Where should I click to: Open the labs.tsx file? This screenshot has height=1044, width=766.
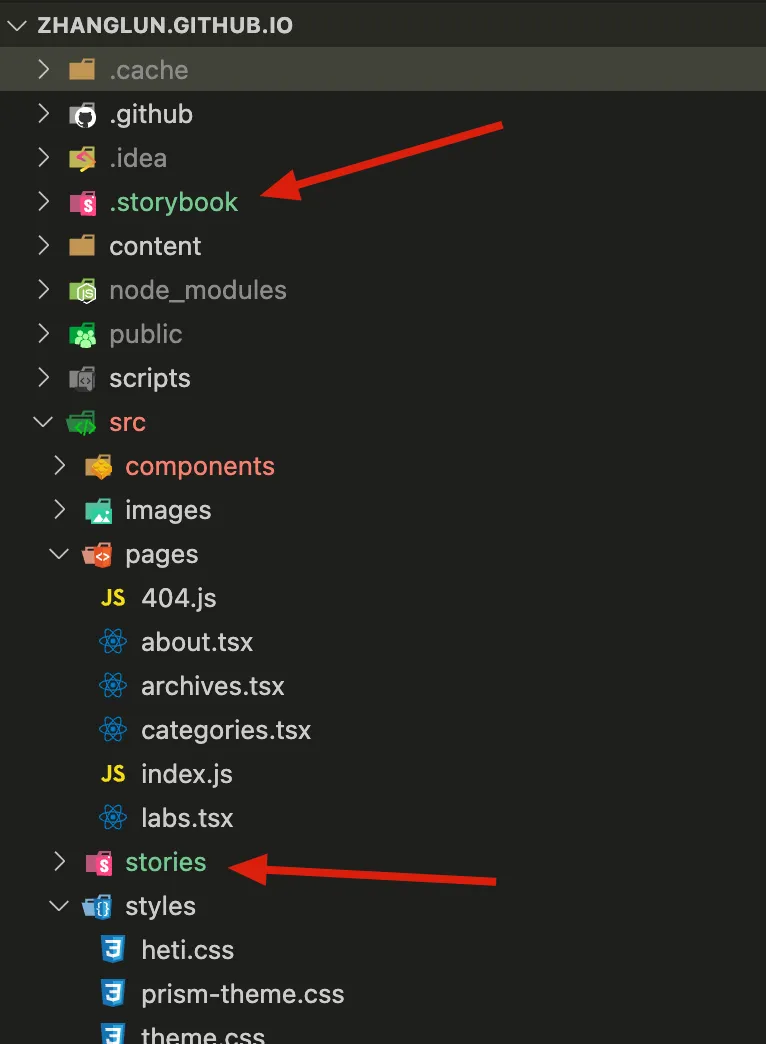[187, 818]
